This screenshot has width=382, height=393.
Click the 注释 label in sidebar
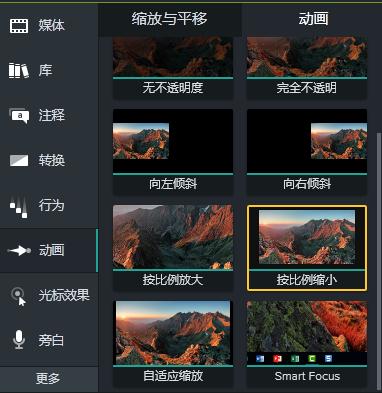coord(51,115)
